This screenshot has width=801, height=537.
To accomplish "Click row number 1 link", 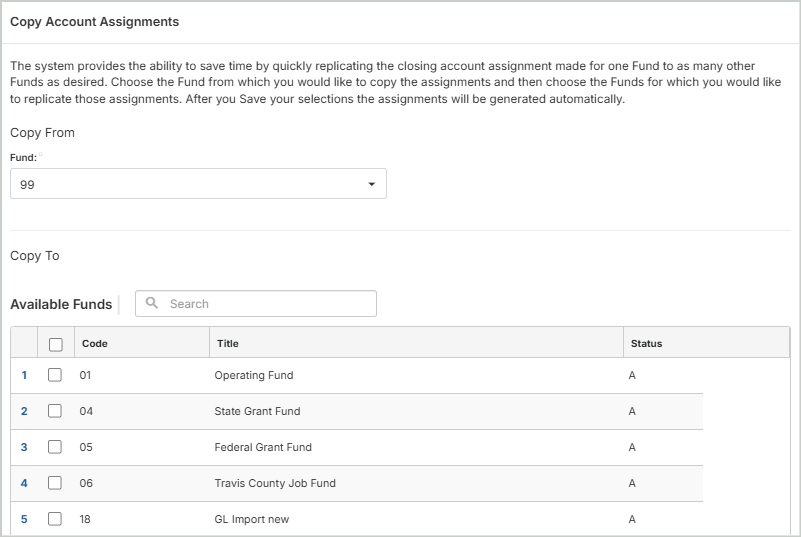I will 24,375.
